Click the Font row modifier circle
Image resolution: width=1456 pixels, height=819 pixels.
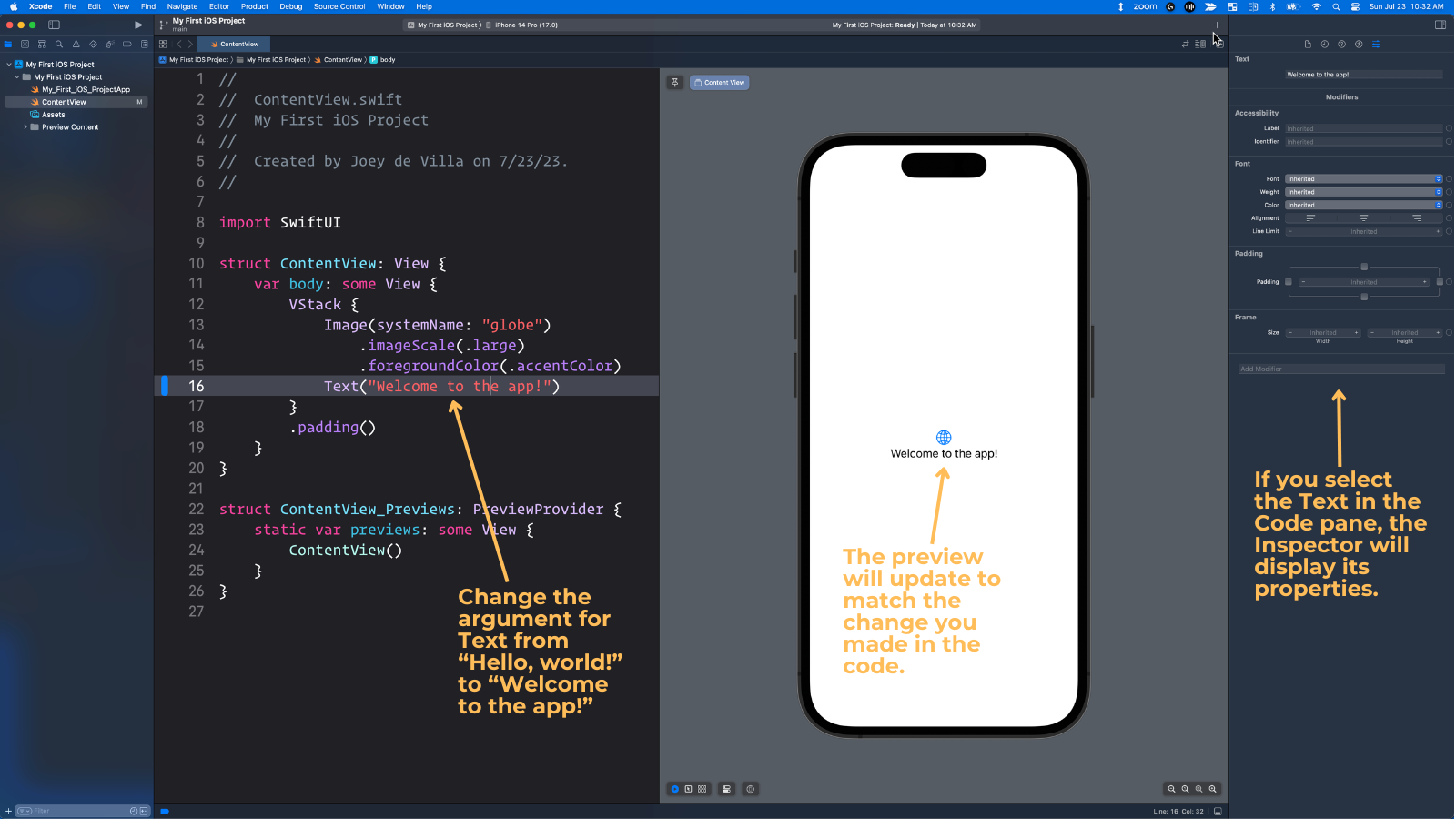(x=1450, y=179)
